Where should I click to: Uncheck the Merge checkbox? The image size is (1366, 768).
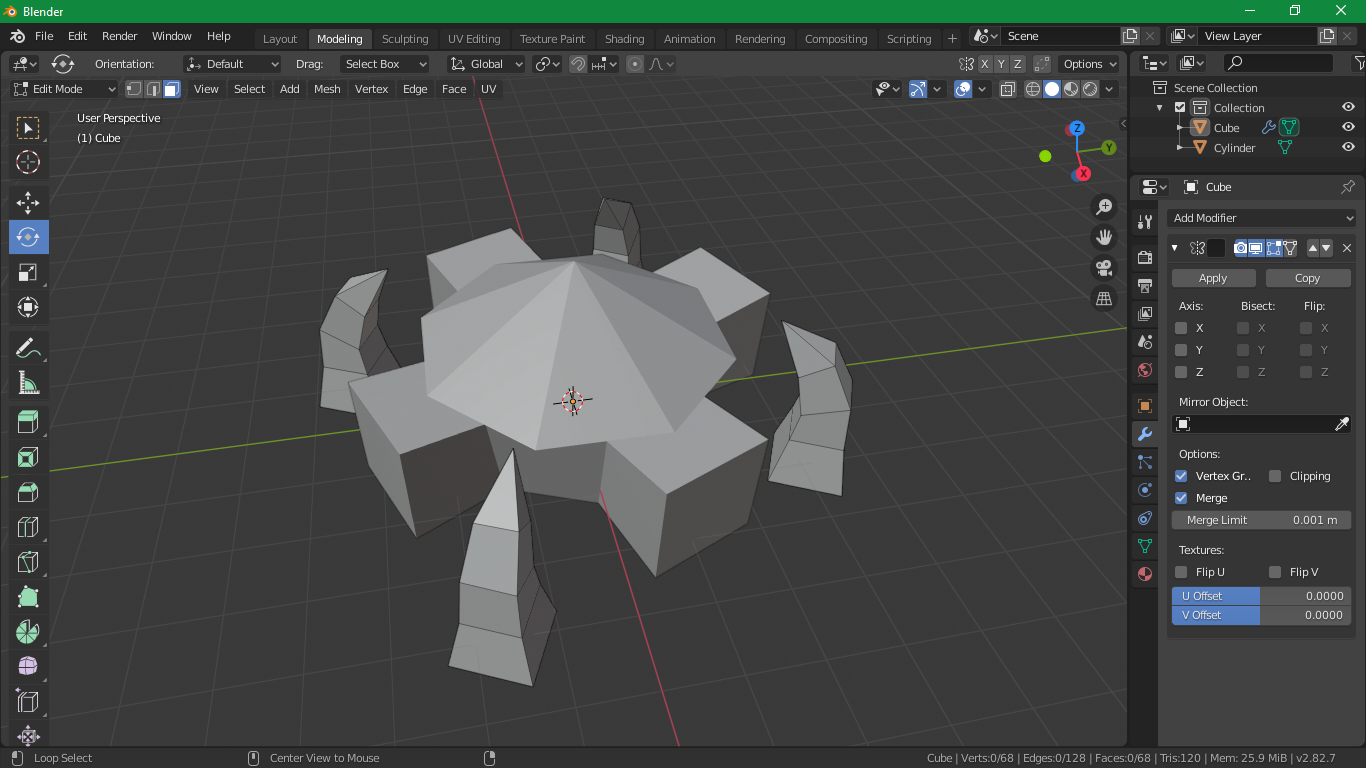(1181, 498)
